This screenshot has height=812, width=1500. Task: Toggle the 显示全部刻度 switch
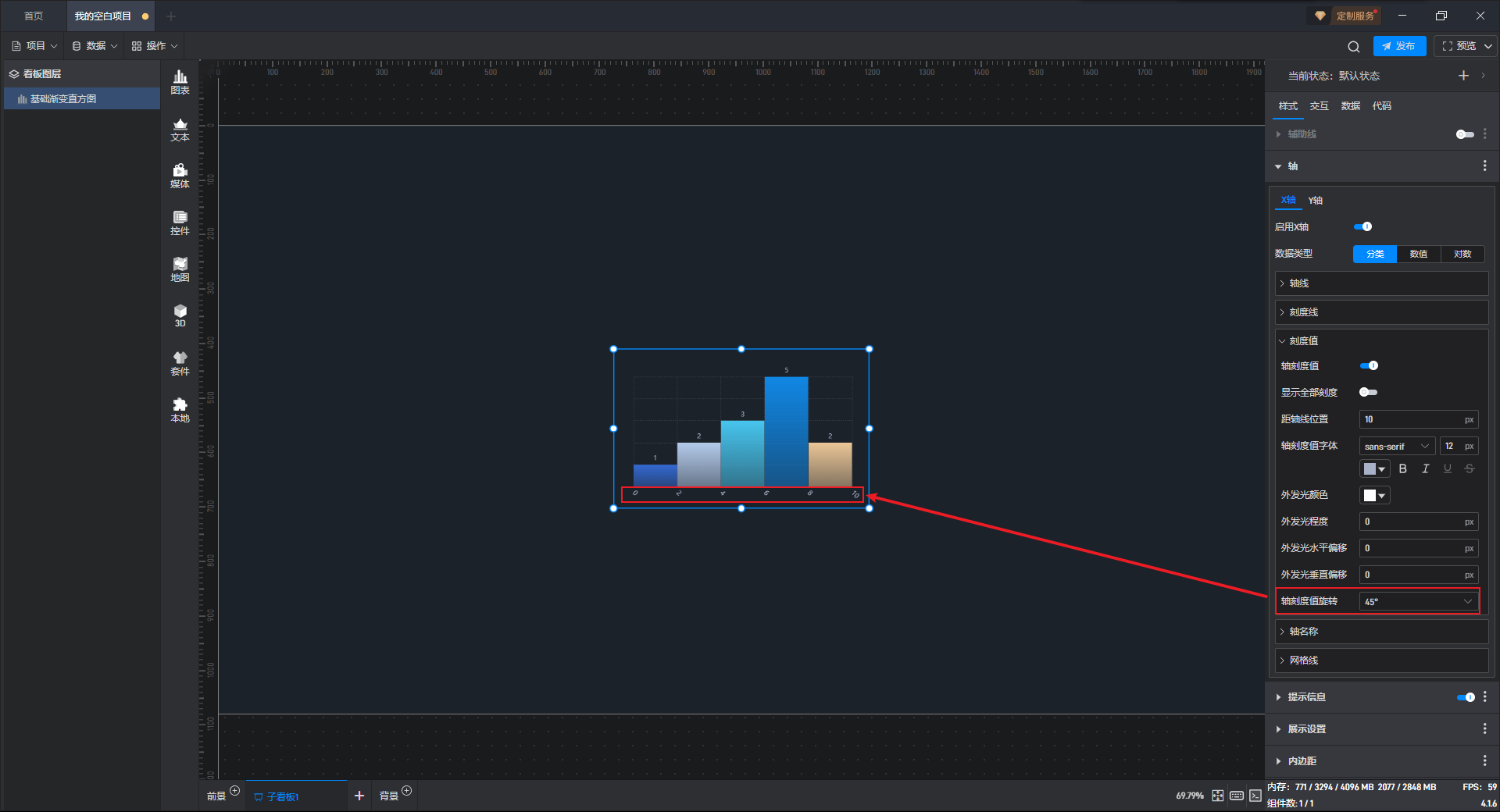(x=1369, y=392)
